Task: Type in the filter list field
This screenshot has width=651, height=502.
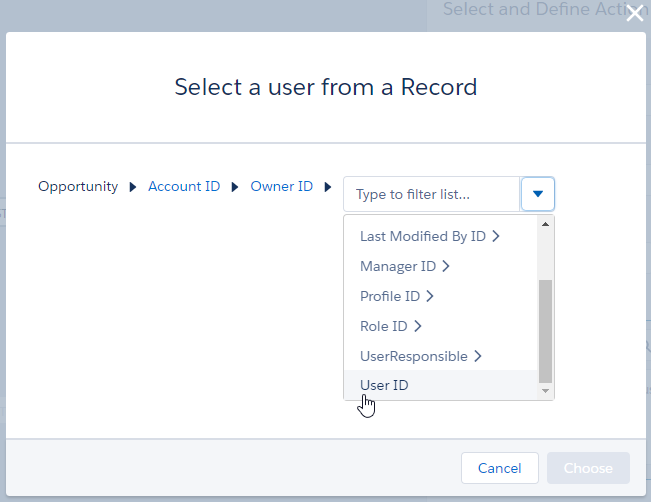Action: (431, 194)
